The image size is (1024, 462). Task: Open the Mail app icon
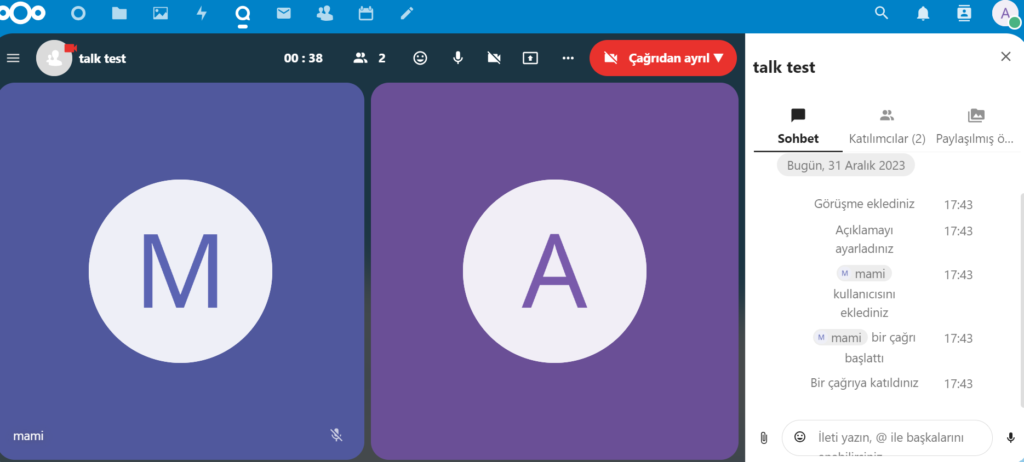tap(283, 14)
